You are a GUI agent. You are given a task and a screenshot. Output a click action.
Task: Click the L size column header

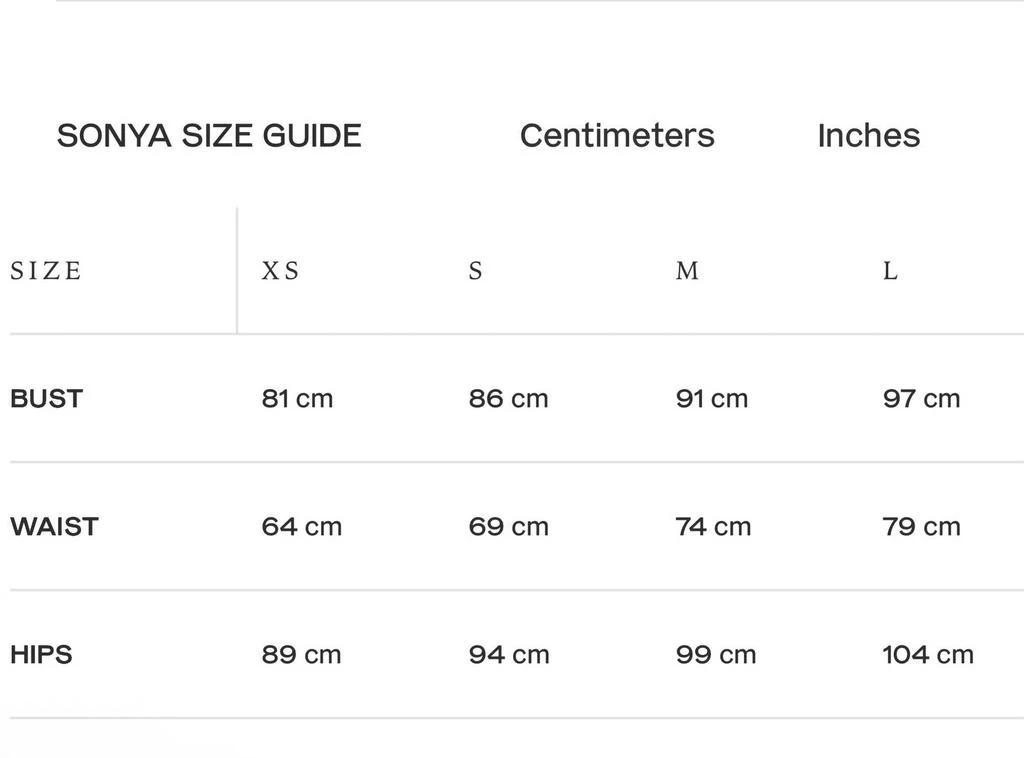click(x=890, y=271)
